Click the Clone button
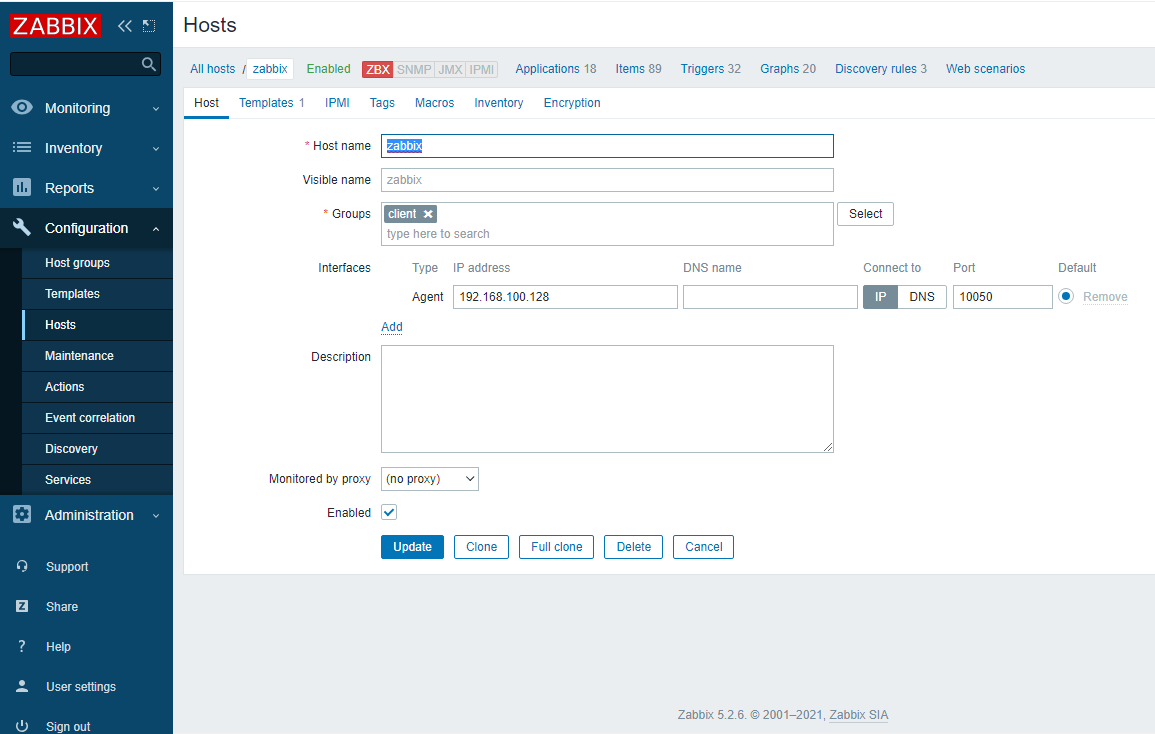1155x734 pixels. (x=482, y=547)
